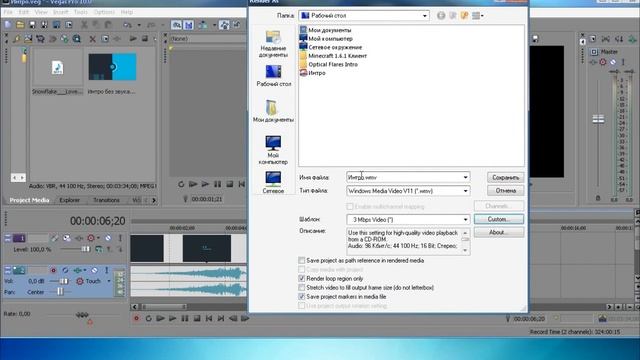640x360 pixels.
Task: Click the Up One Level icon in dialog
Action: pos(453,16)
